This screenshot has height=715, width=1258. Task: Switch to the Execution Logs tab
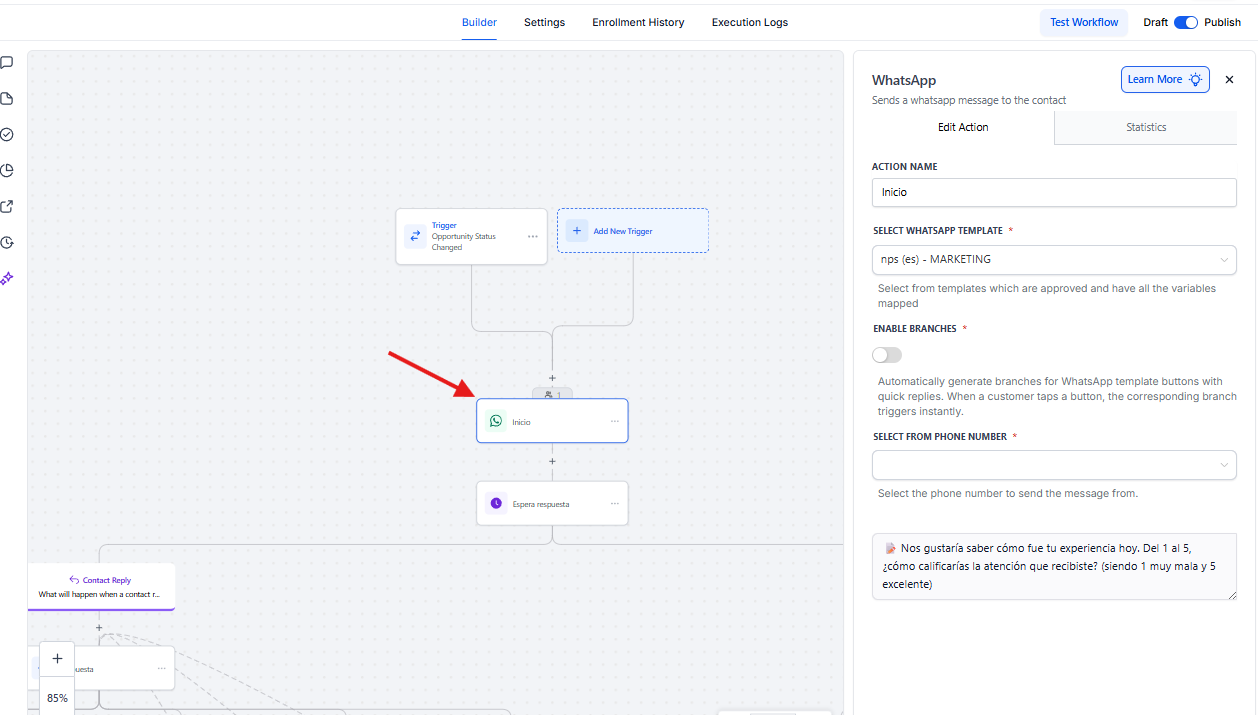[749, 22]
